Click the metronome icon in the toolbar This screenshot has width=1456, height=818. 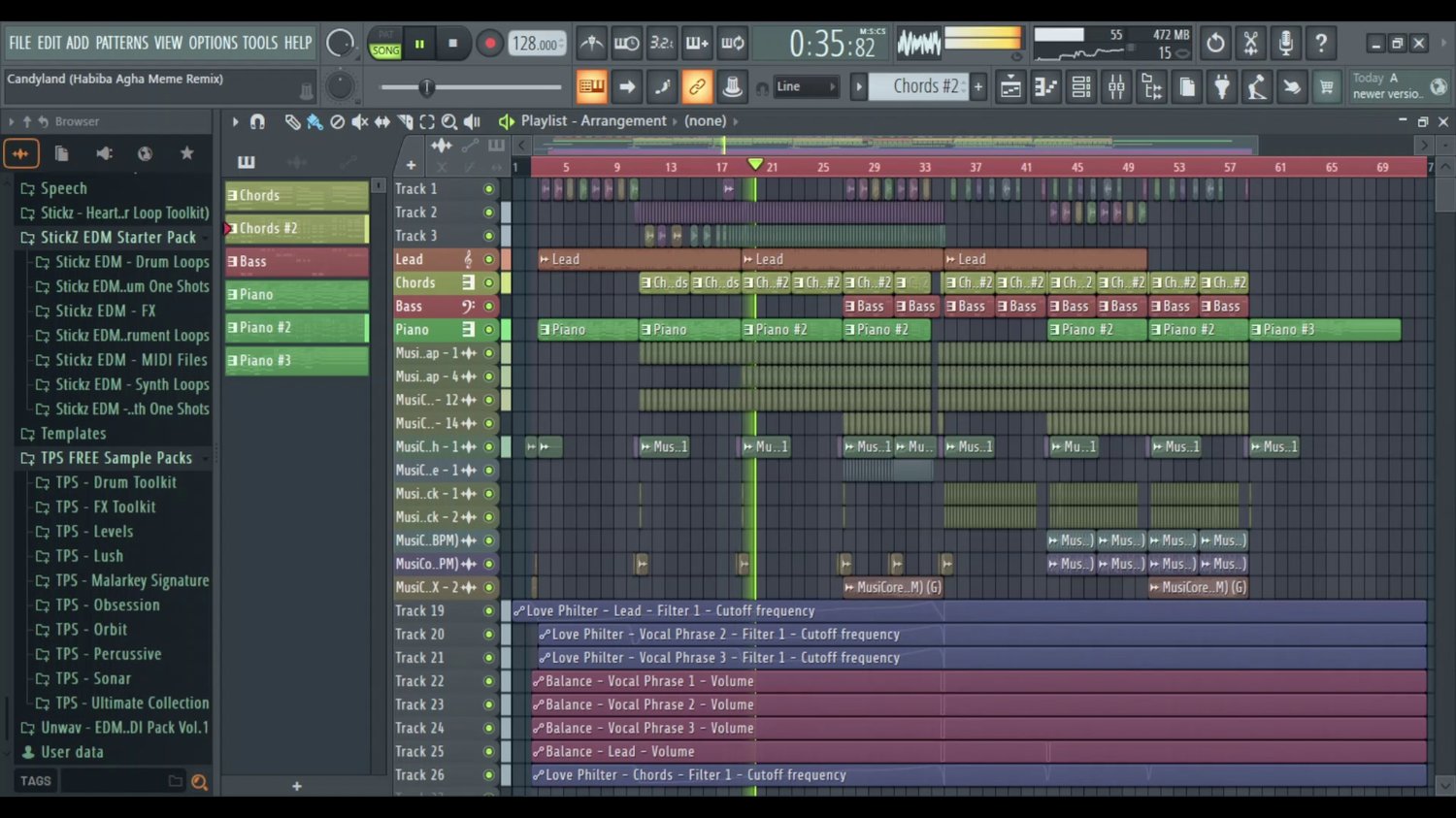(x=591, y=44)
